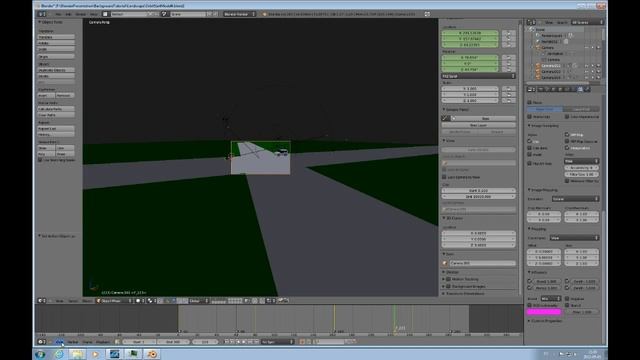640x360 pixels.
Task: Toggle Lock Camera to View checkbox
Action: pos(444,177)
